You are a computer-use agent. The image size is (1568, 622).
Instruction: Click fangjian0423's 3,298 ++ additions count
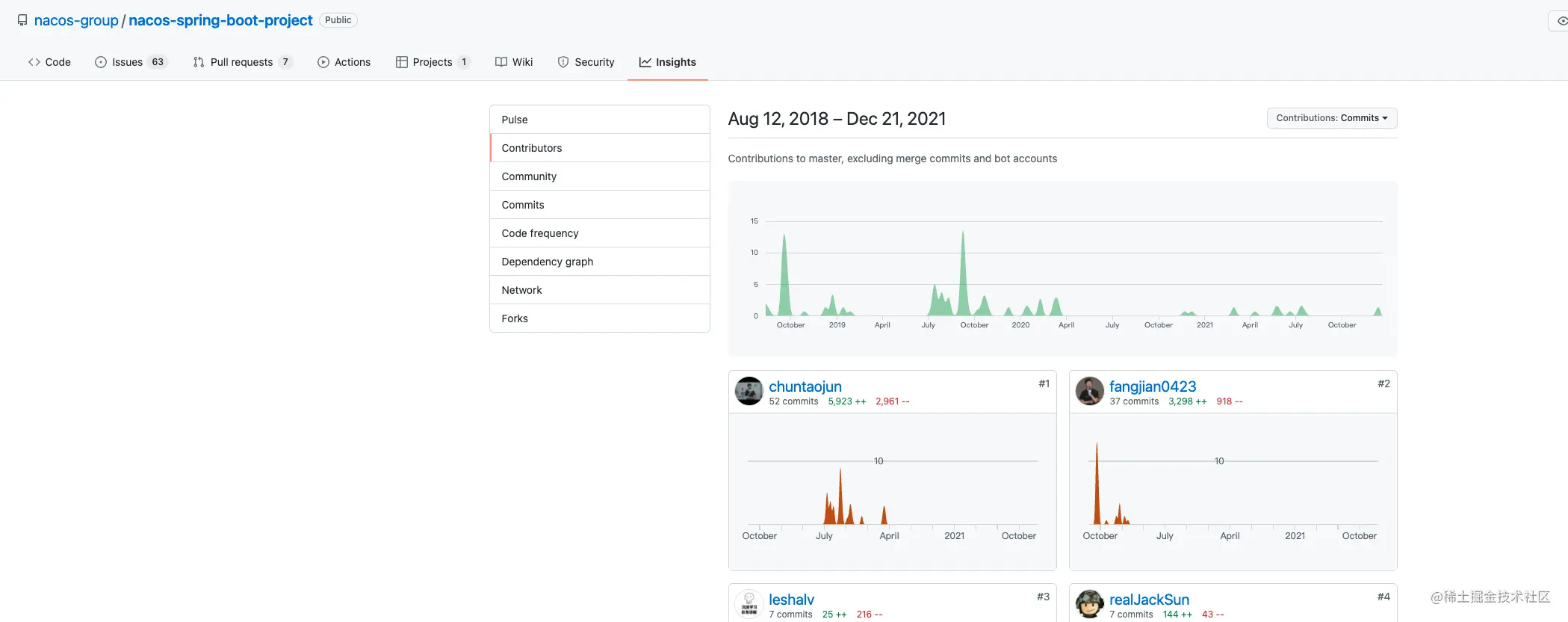pyautogui.click(x=1187, y=401)
